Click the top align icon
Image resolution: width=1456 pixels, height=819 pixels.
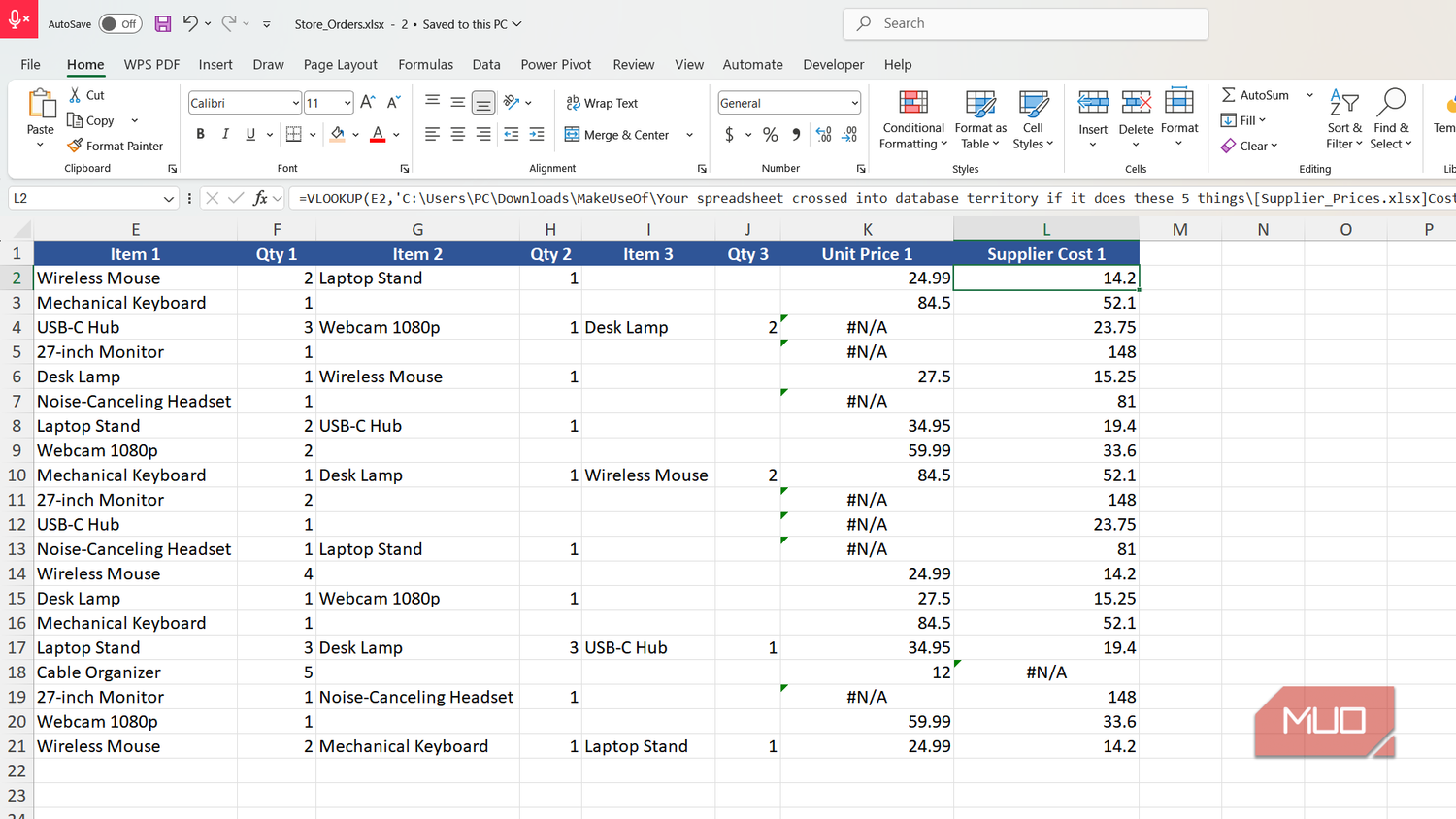(x=432, y=102)
